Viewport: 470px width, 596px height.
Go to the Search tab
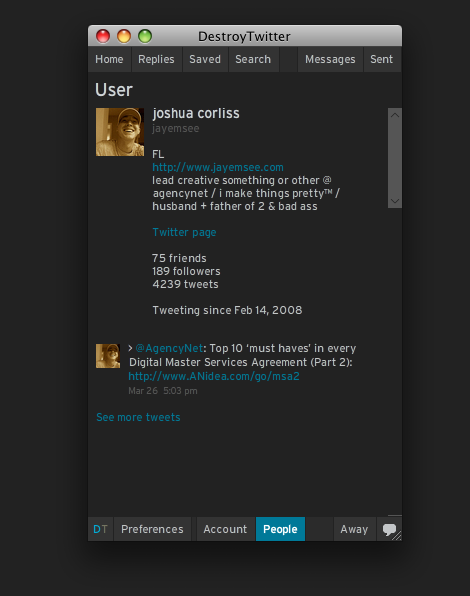(x=253, y=59)
